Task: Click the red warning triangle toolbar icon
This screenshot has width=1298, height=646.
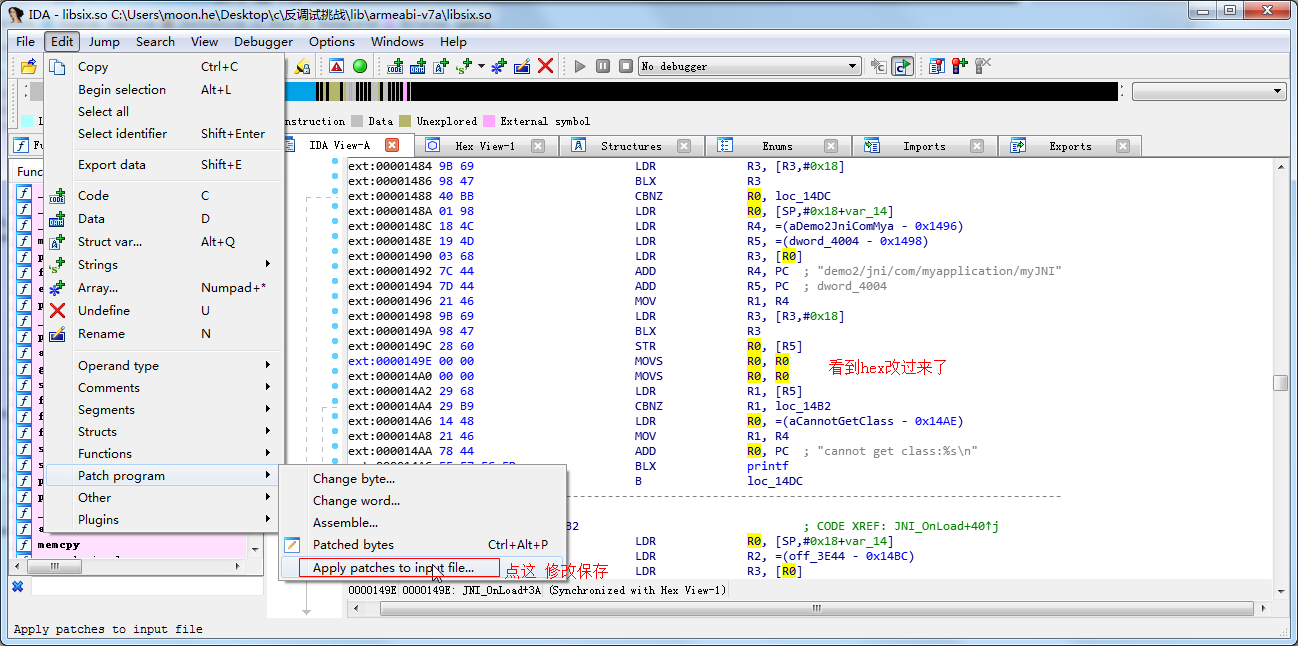Action: pyautogui.click(x=337, y=66)
